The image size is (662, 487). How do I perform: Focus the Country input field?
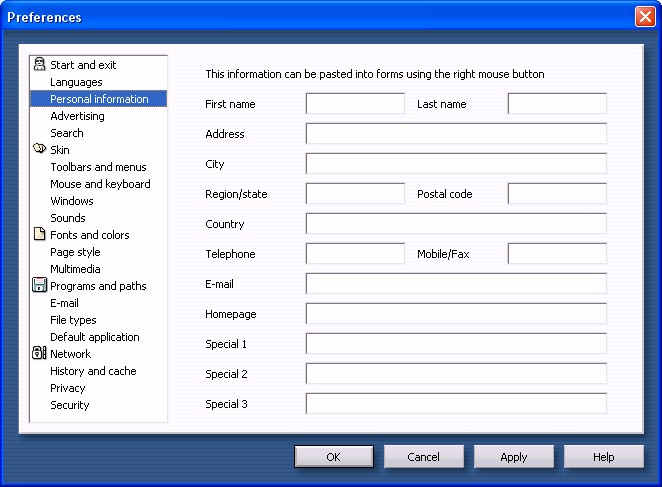point(456,223)
